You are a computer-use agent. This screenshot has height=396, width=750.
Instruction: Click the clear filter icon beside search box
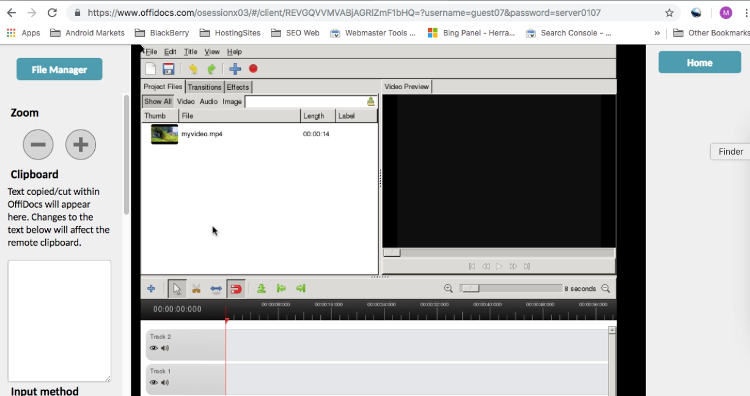[371, 101]
